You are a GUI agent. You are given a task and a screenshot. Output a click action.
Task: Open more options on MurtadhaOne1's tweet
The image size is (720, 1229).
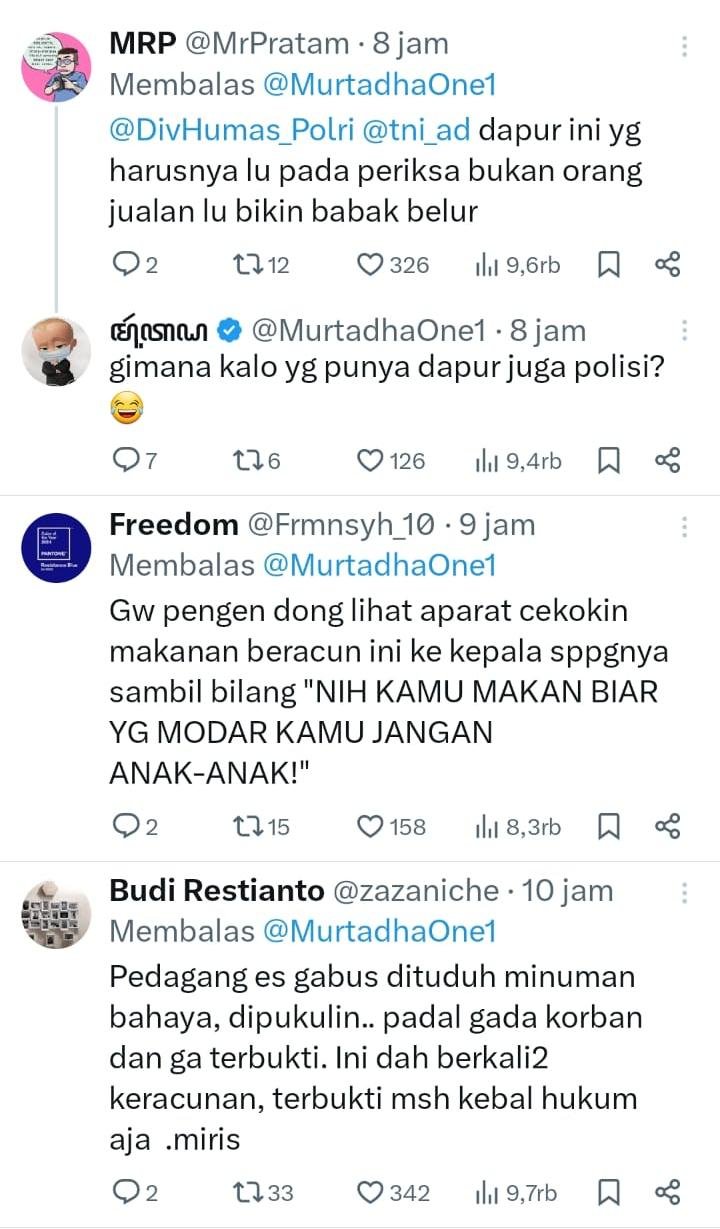pos(685,331)
